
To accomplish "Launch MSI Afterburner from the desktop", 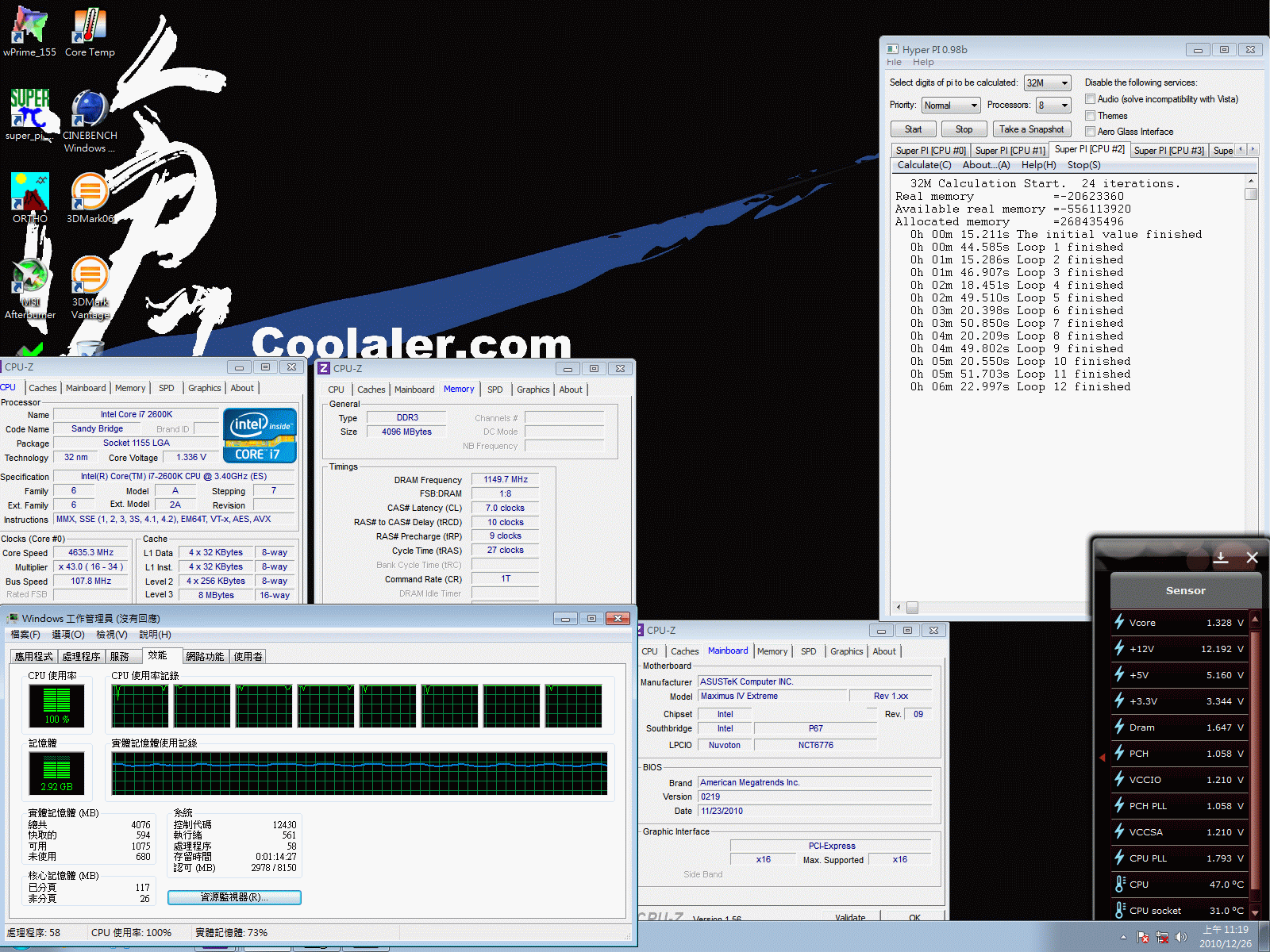I will click(29, 288).
